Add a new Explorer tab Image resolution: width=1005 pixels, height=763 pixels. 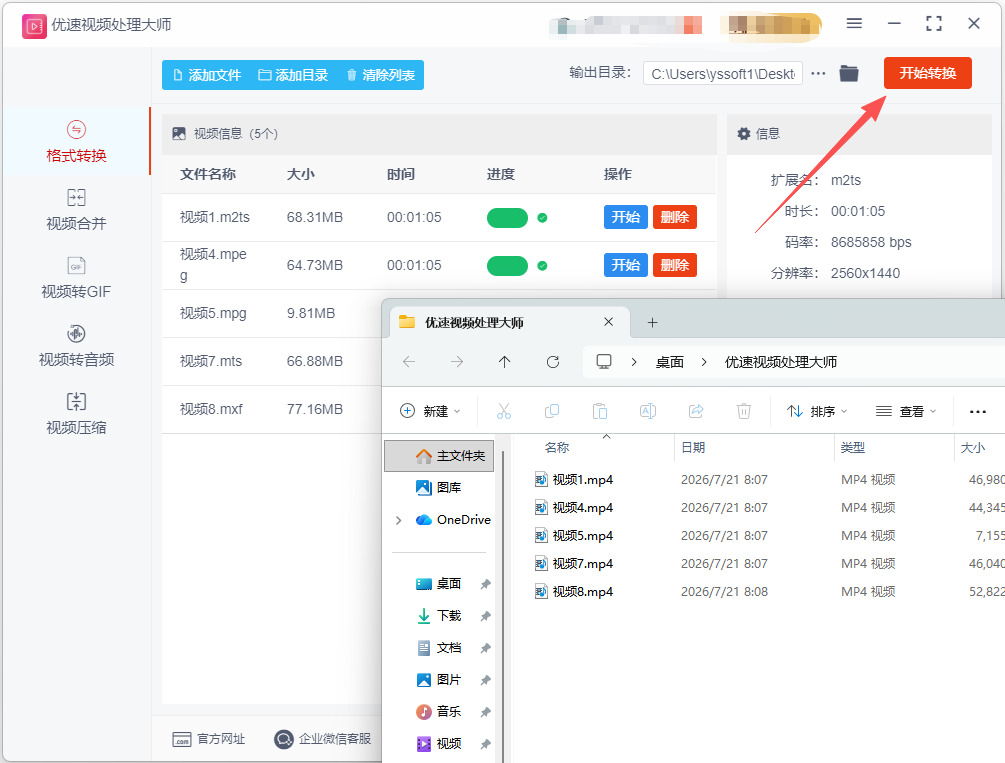652,323
